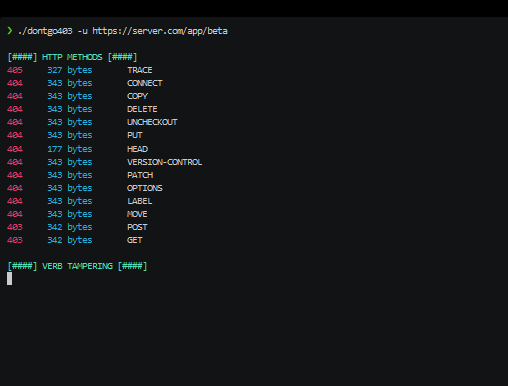This screenshot has width=508, height=386.
Task: Select the HEAD method name
Action: coord(137,149)
